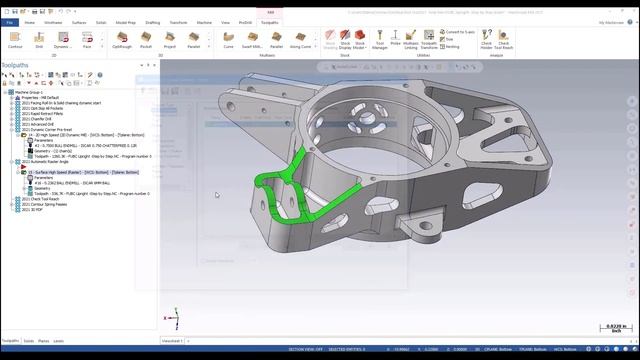The height and width of the screenshot is (360, 640).
Task: Expand the Properties - Mill Default node
Action: click(12, 98)
